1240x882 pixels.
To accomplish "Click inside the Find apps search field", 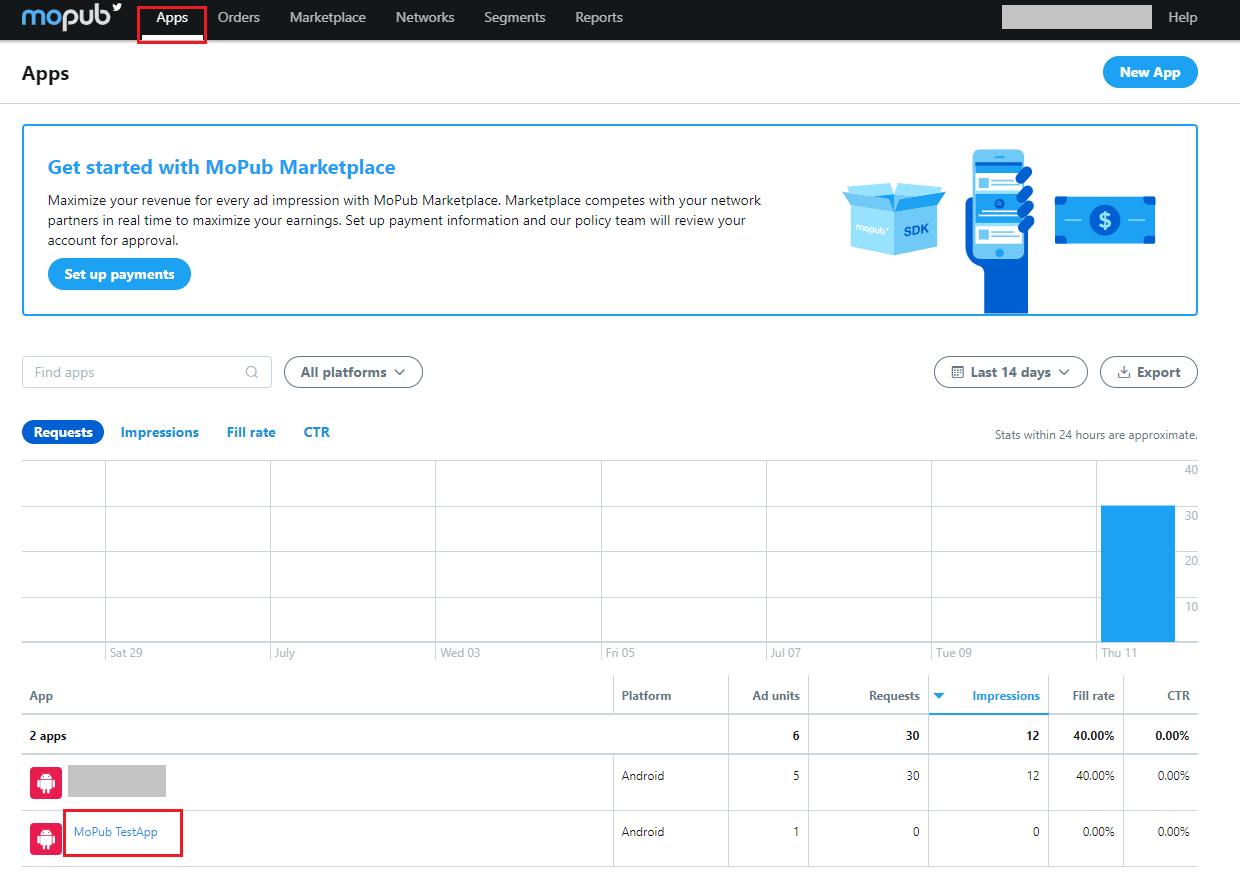I will (147, 372).
